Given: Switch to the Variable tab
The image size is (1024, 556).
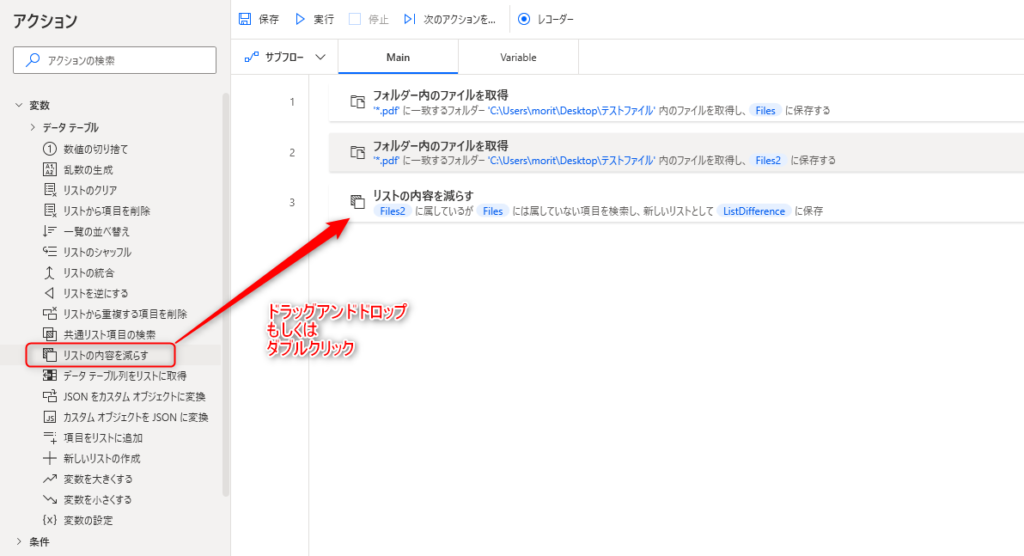Looking at the screenshot, I should (x=518, y=57).
